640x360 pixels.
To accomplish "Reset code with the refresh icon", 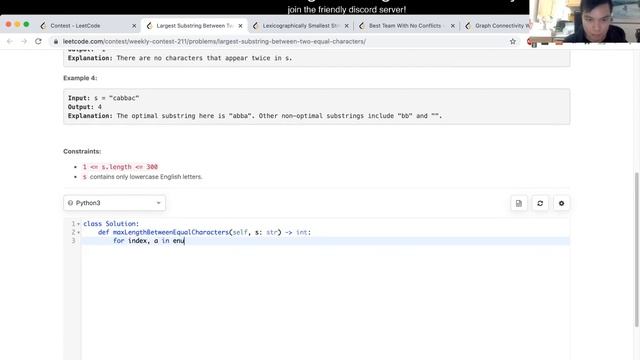I will (x=540, y=203).
